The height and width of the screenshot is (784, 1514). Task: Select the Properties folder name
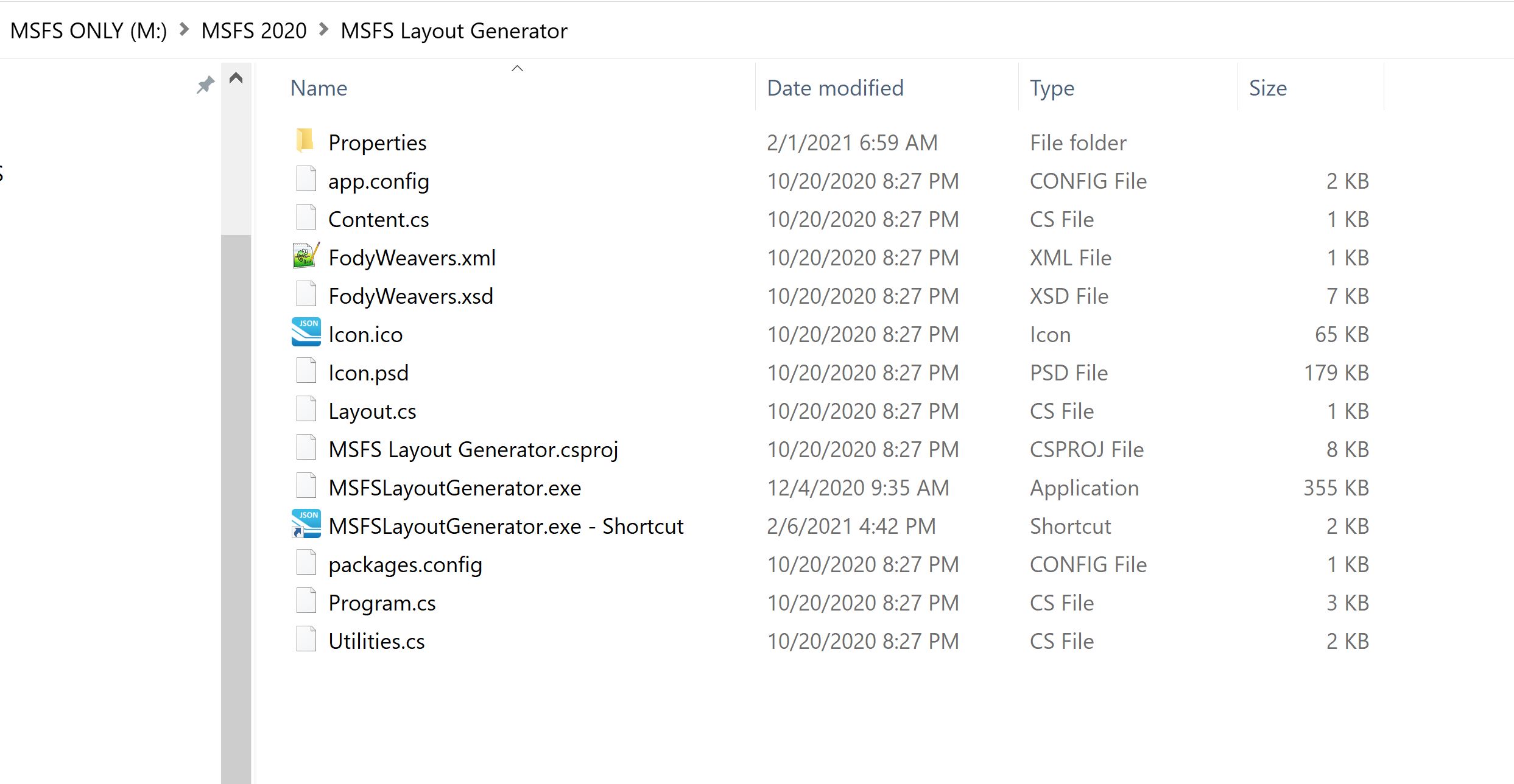tap(378, 143)
